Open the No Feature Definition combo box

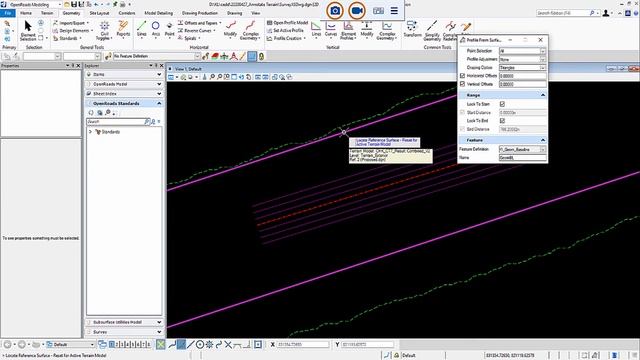pos(157,56)
